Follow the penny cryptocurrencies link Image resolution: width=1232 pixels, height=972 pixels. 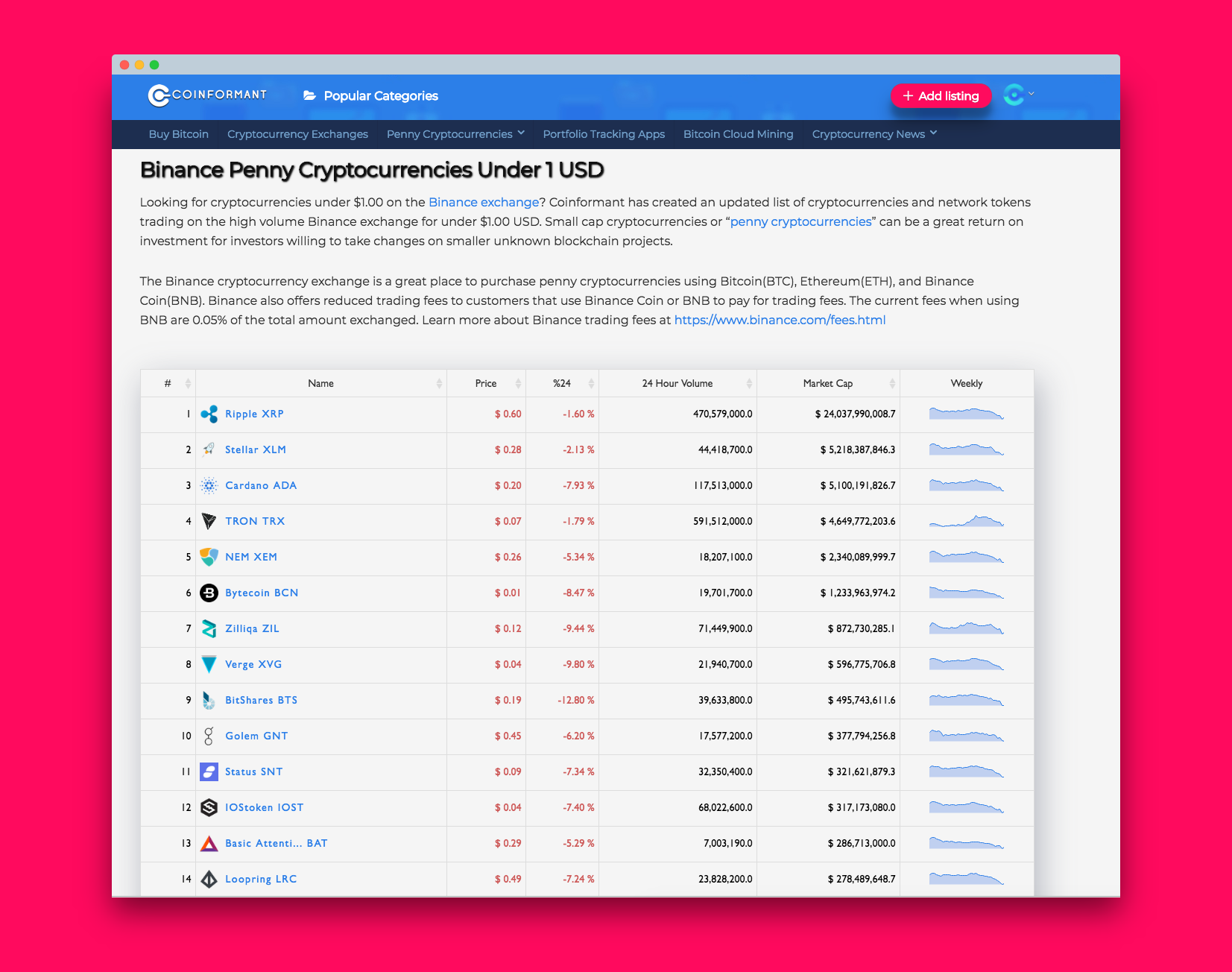[x=800, y=221]
